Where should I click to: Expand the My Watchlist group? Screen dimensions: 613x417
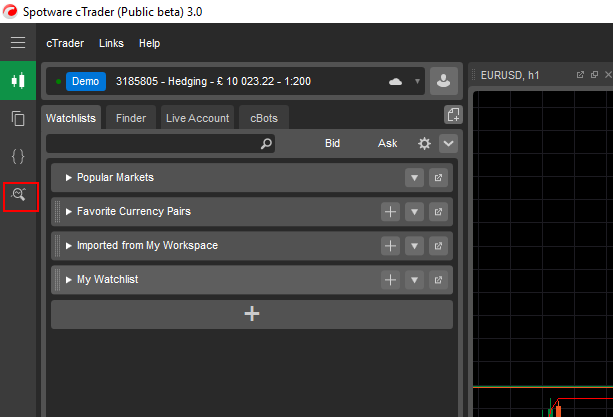click(68, 279)
